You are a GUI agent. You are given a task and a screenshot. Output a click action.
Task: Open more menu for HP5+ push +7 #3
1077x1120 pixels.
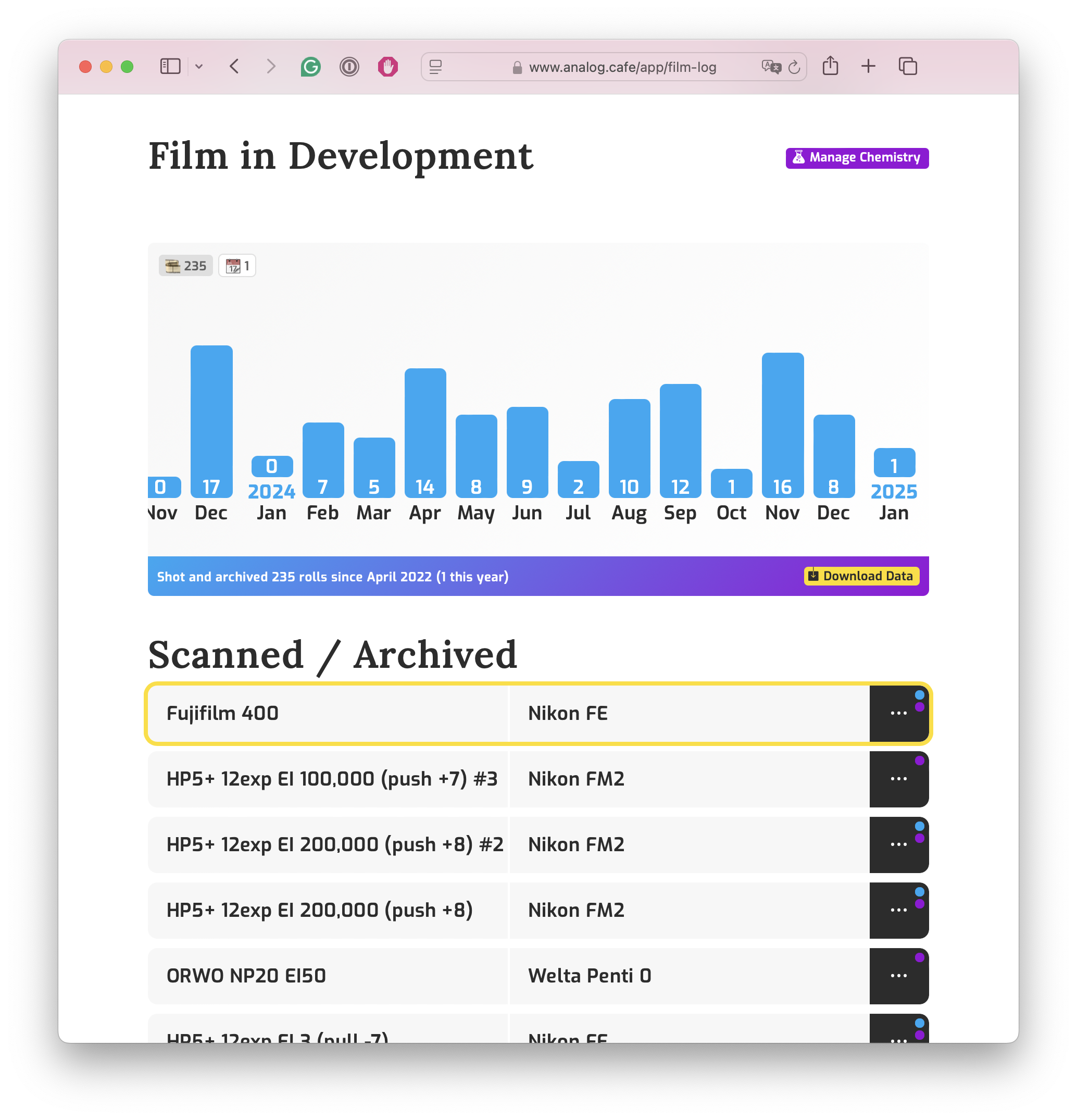(x=899, y=779)
